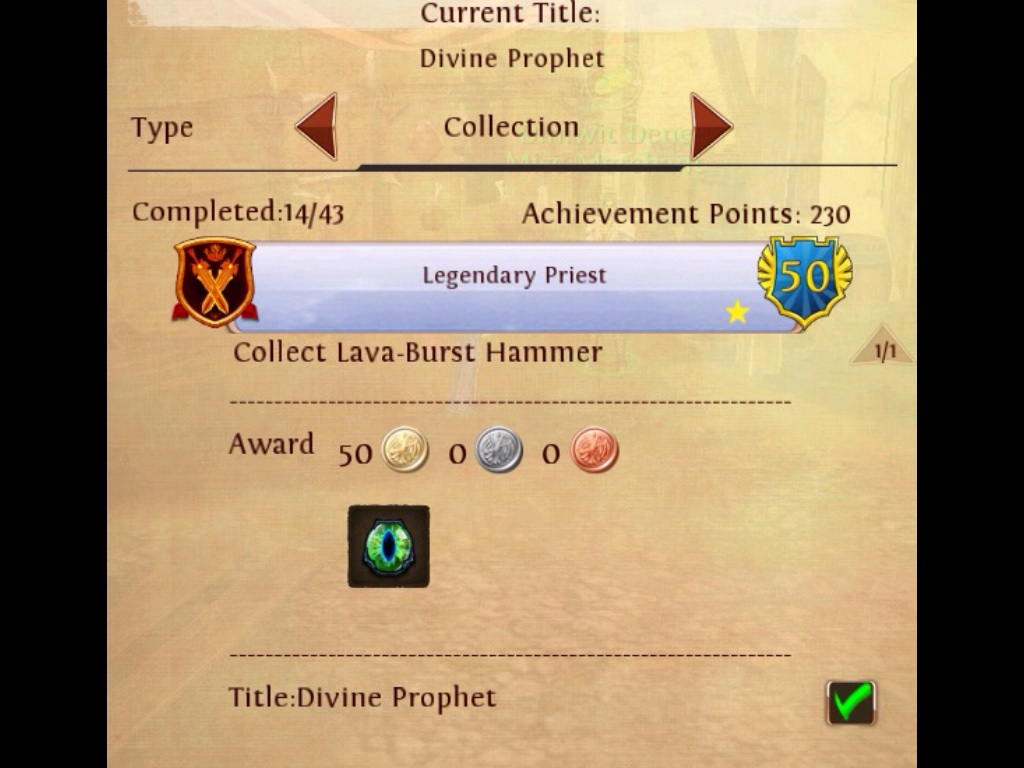Click the Title:Divine Prophet text
This screenshot has height=768, width=1024.
pos(362,697)
